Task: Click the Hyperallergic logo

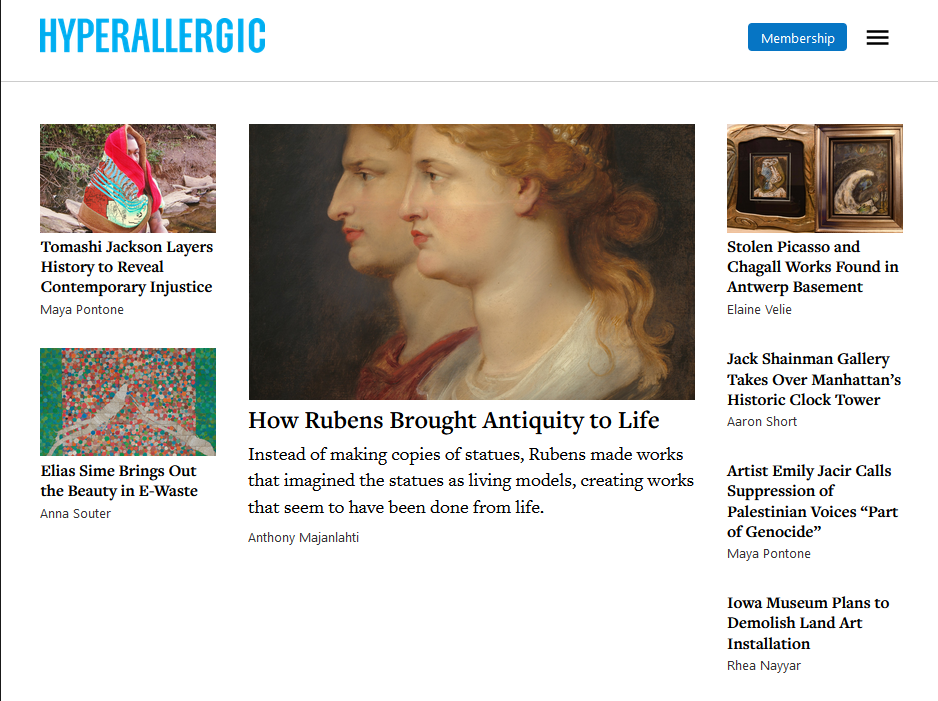Action: click(152, 34)
